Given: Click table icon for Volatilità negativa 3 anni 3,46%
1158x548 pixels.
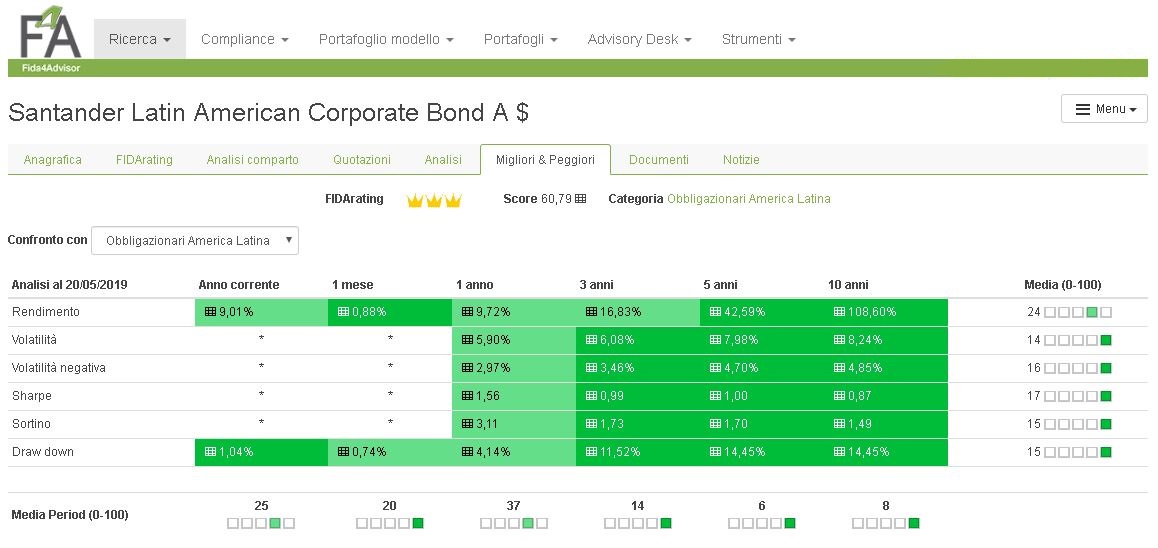Looking at the screenshot, I should pyautogui.click(x=592, y=368).
